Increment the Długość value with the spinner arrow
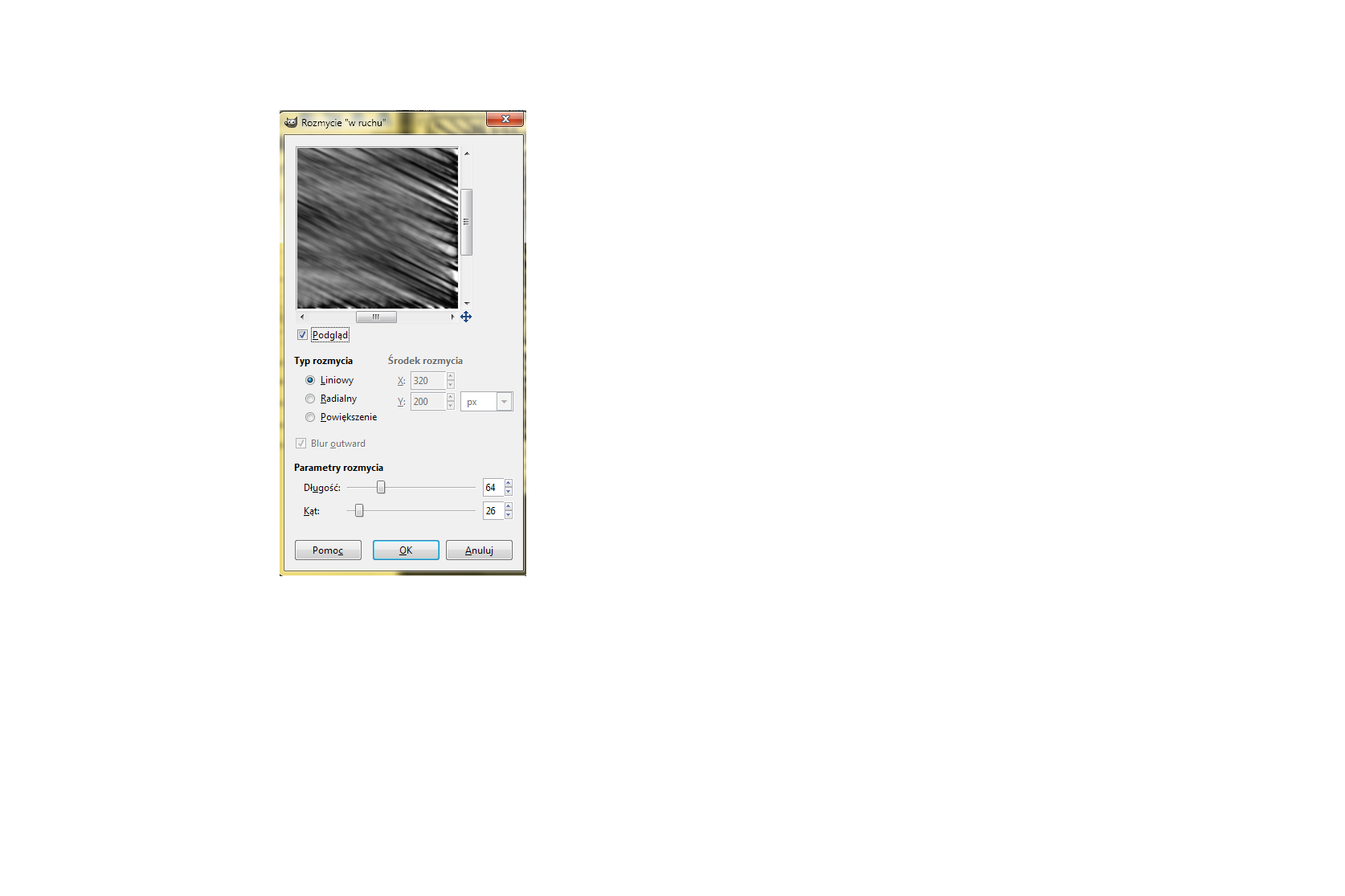Image resolution: width=1345 pixels, height=896 pixels. point(508,483)
